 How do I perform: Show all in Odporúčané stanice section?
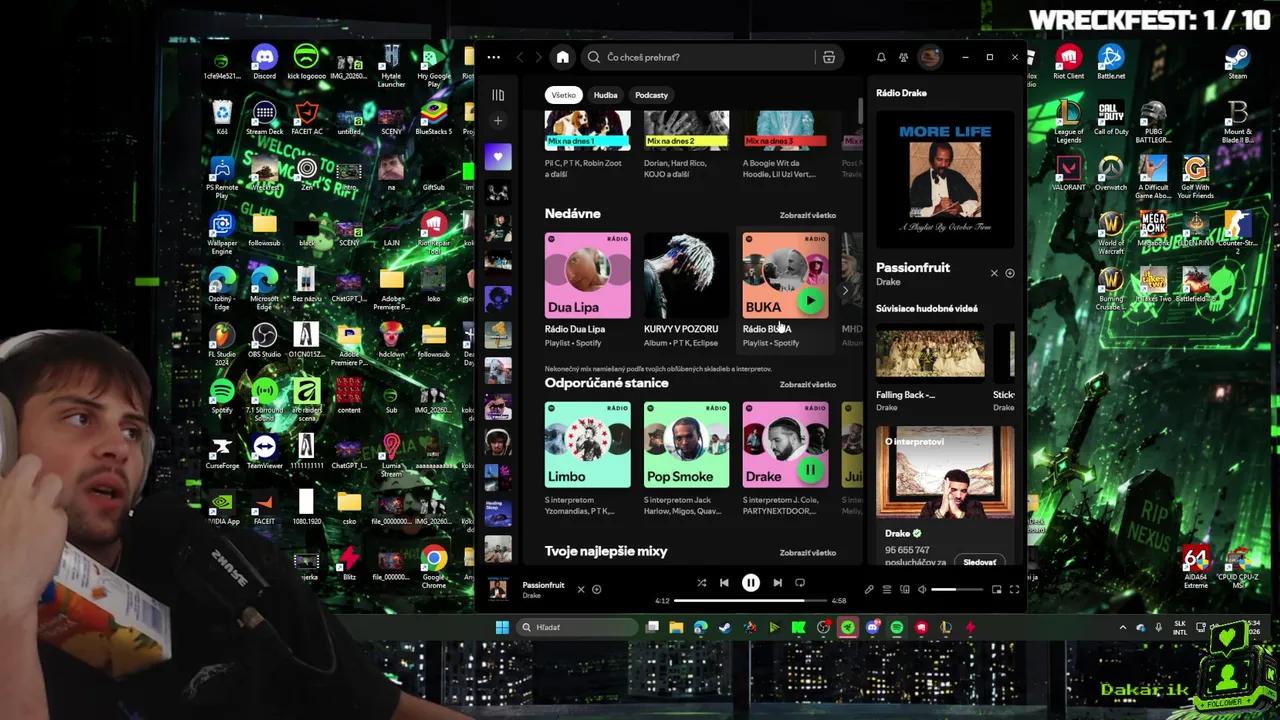click(808, 384)
